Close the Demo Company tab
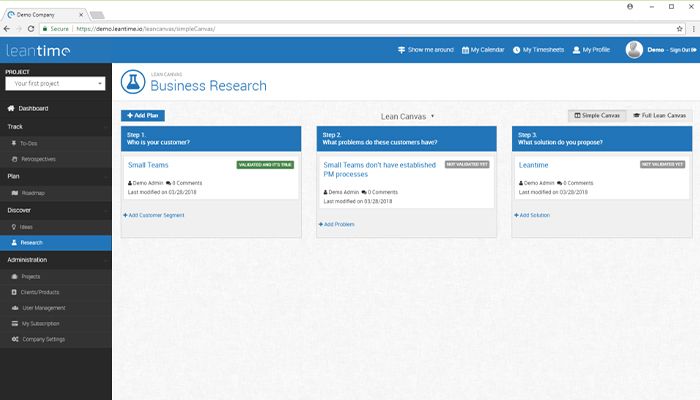 (81, 15)
